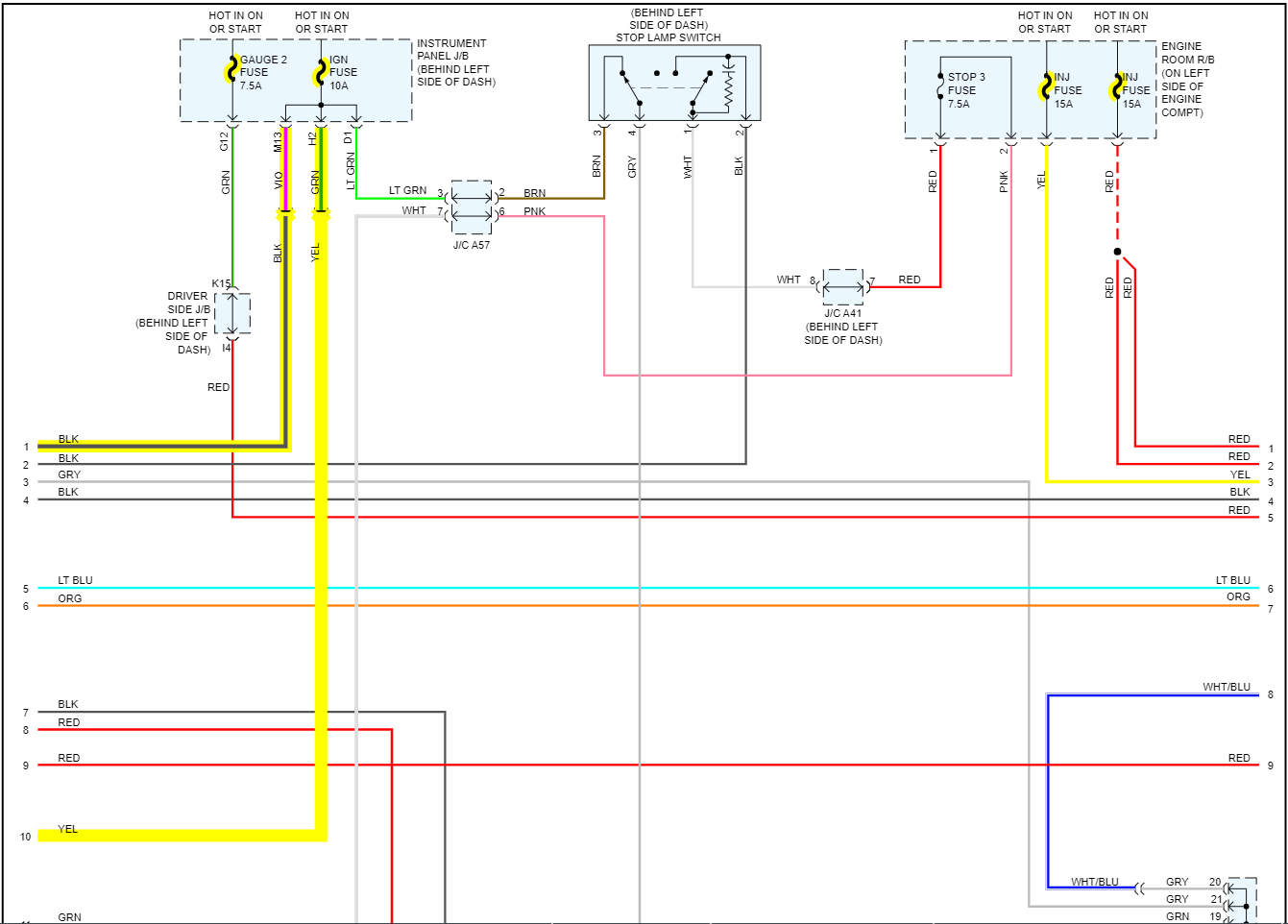This screenshot has width=1288, height=924.
Task: Click the "GAUGE 2 FUSE 7.5A" text
Action: tap(263, 72)
